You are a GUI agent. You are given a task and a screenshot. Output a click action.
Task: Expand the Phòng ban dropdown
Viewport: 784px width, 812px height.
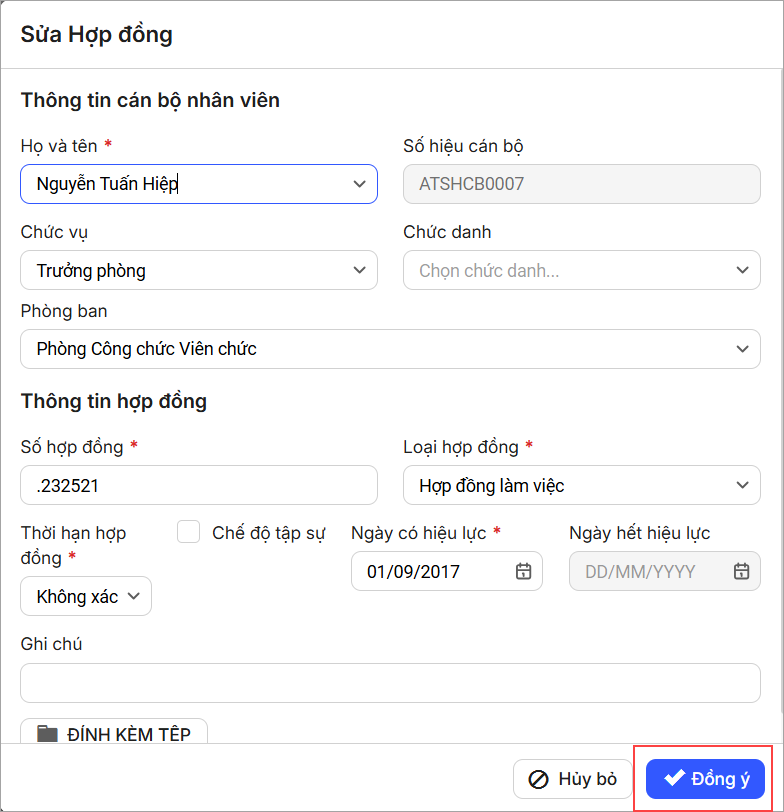click(x=741, y=349)
